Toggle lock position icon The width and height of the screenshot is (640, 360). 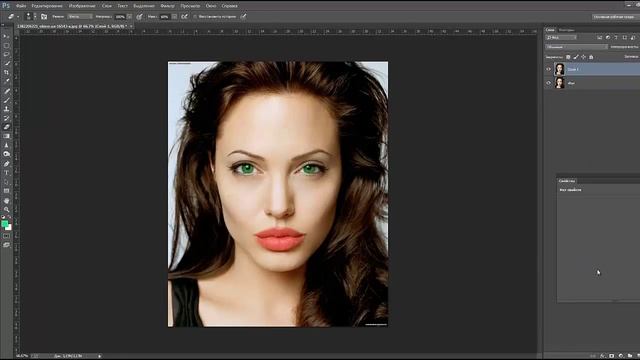(583, 57)
